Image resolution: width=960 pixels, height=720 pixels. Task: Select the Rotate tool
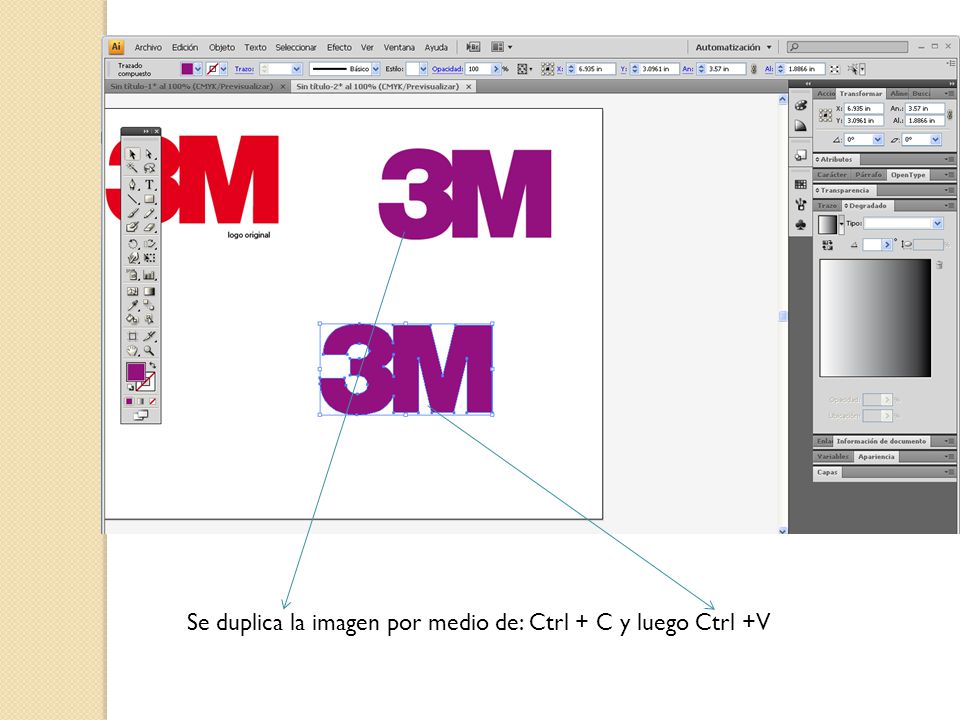[132, 244]
